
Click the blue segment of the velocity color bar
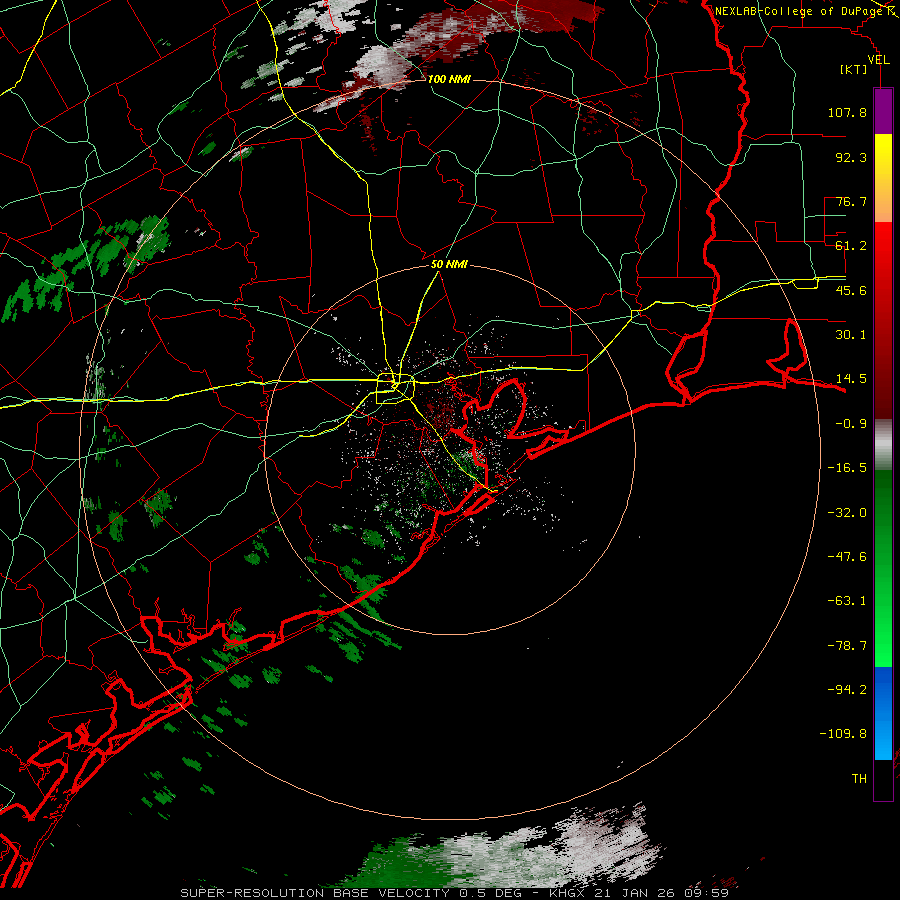point(883,713)
